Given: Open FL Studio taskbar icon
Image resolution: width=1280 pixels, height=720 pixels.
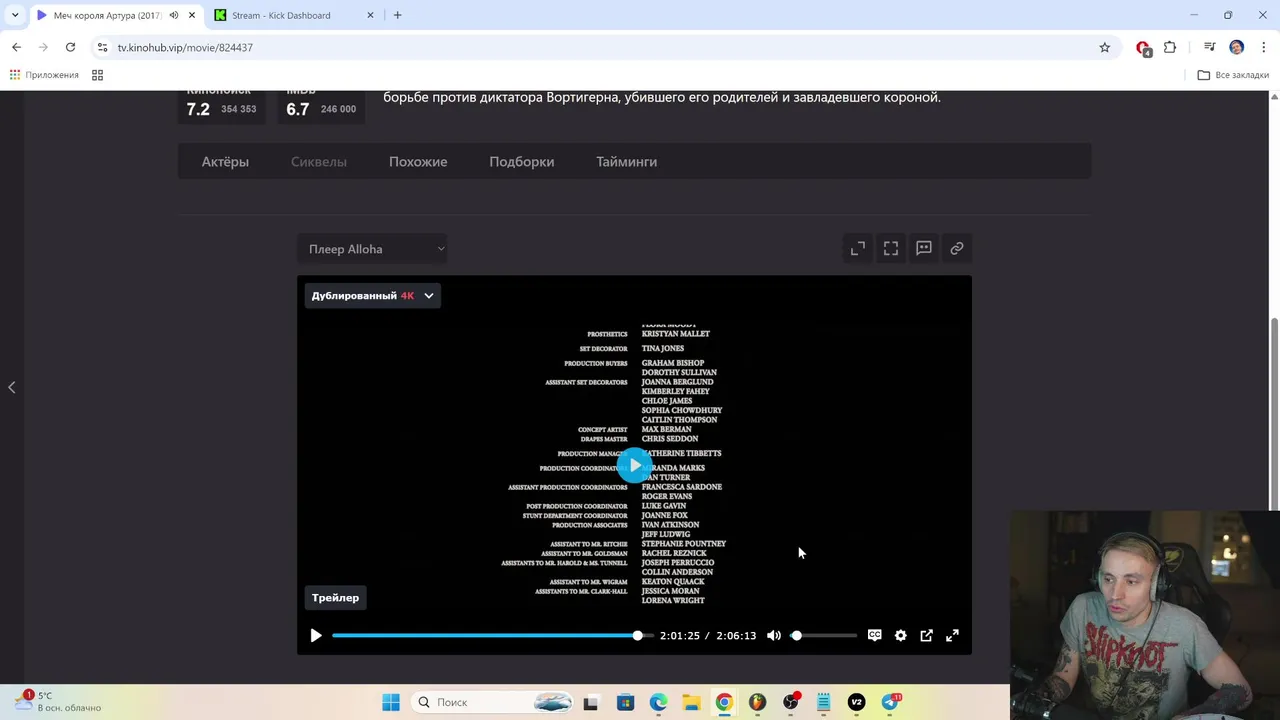Looking at the screenshot, I should pos(757,702).
